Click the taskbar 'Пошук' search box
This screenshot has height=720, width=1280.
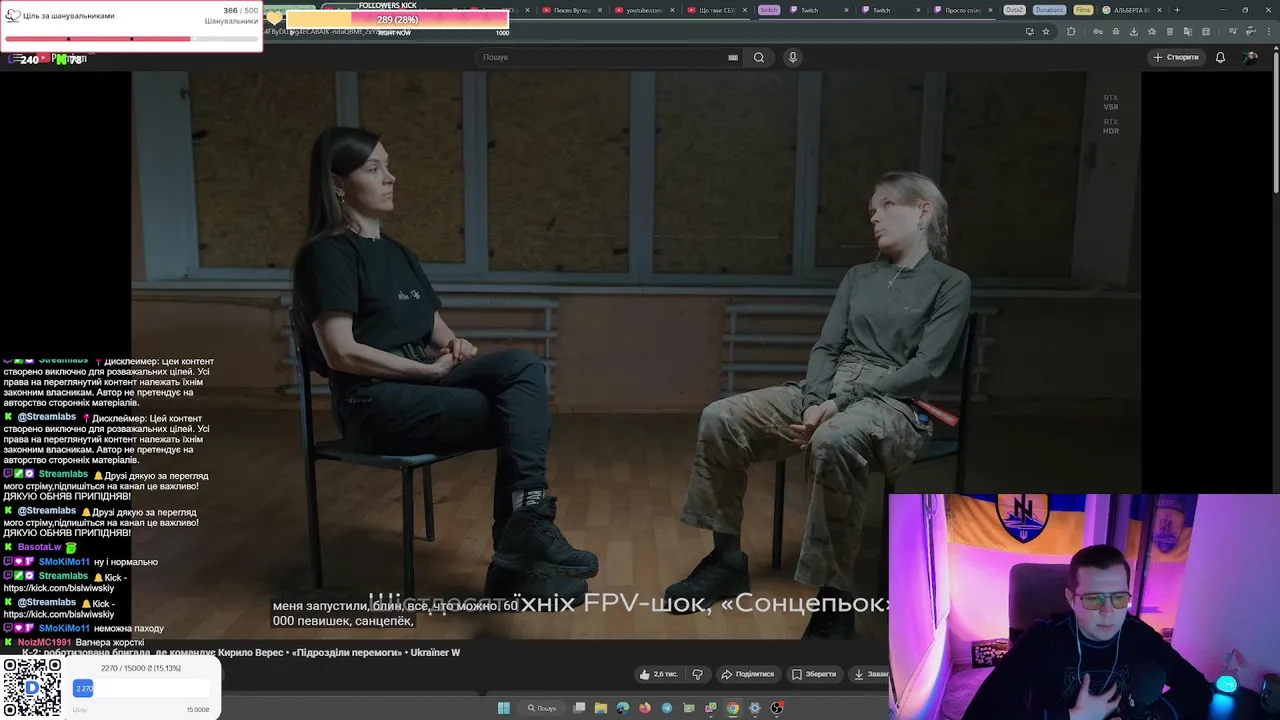click(542, 708)
